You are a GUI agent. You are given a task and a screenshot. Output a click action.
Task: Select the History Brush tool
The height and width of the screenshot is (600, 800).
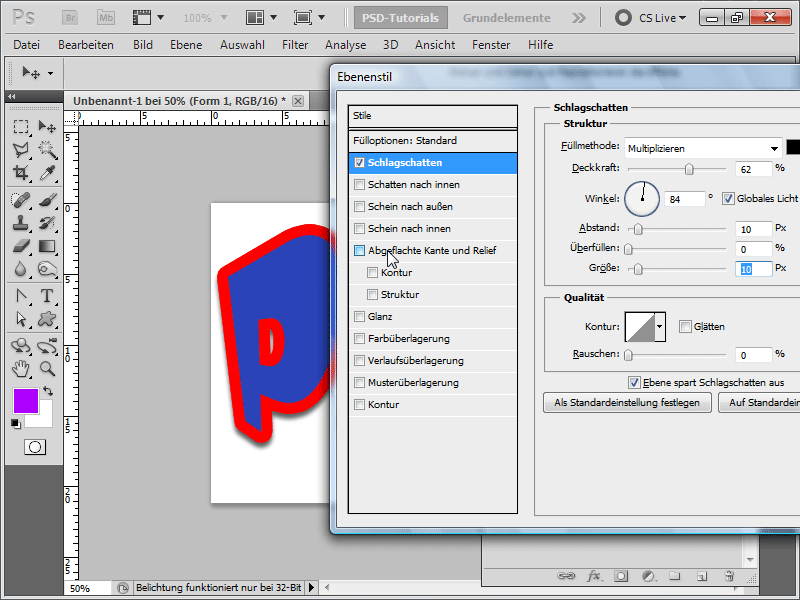pos(47,223)
